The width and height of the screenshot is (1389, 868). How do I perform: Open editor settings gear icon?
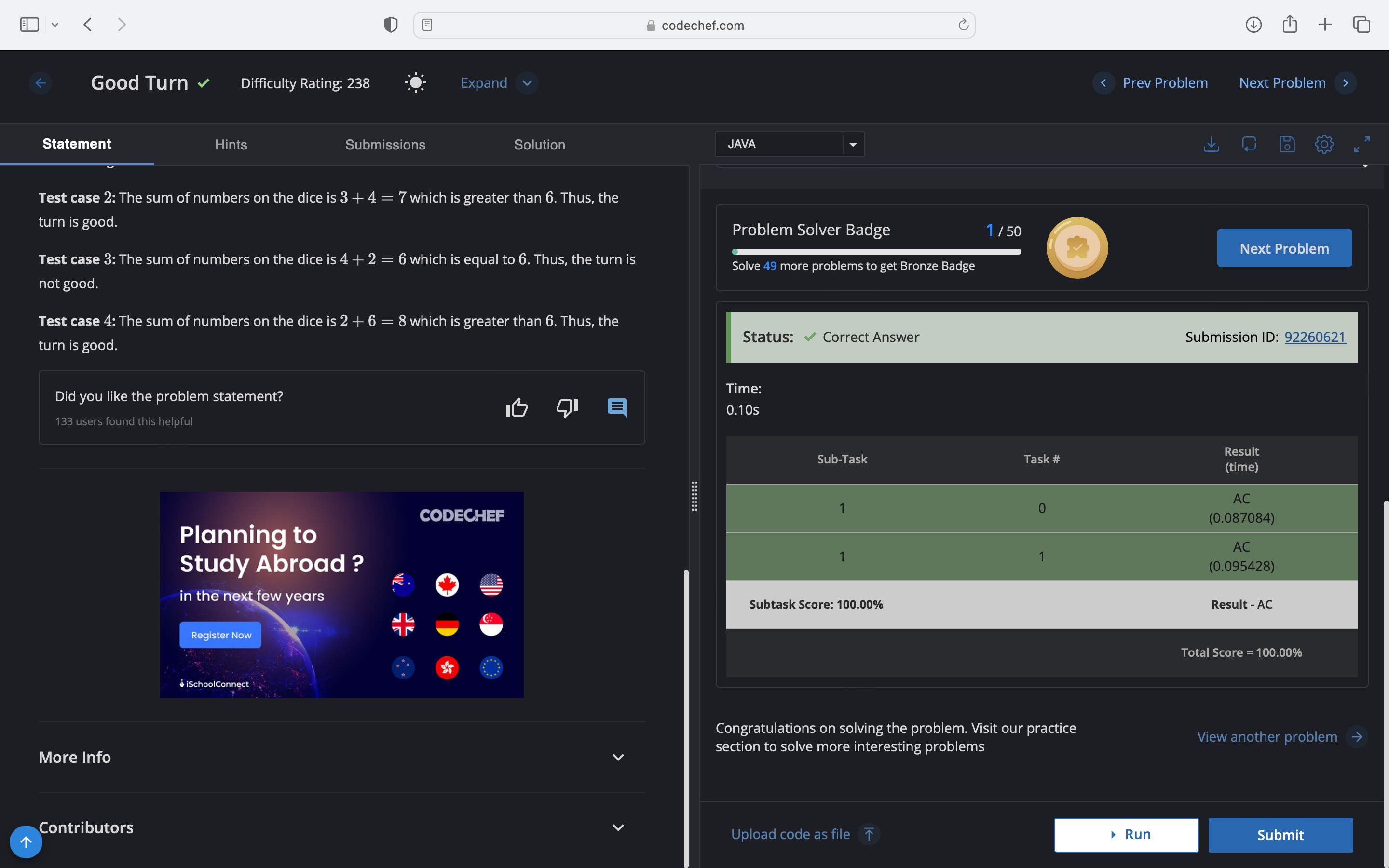[x=1324, y=144]
